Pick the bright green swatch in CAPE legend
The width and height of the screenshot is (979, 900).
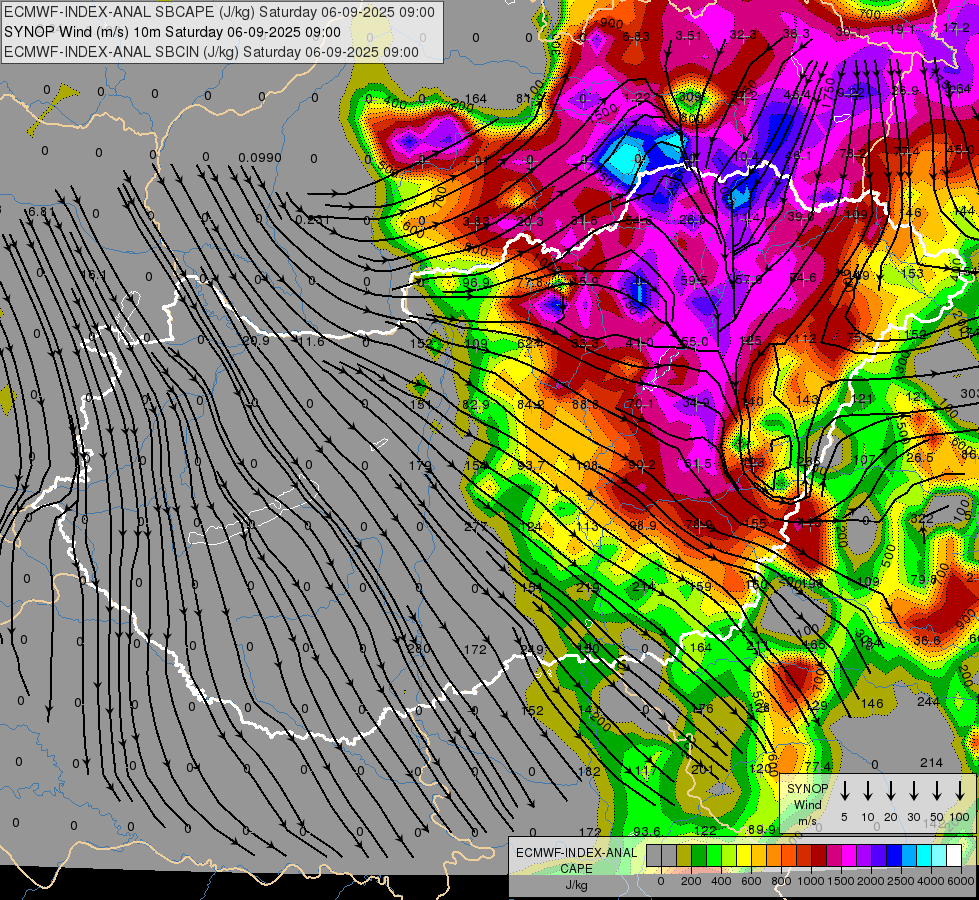[714, 856]
